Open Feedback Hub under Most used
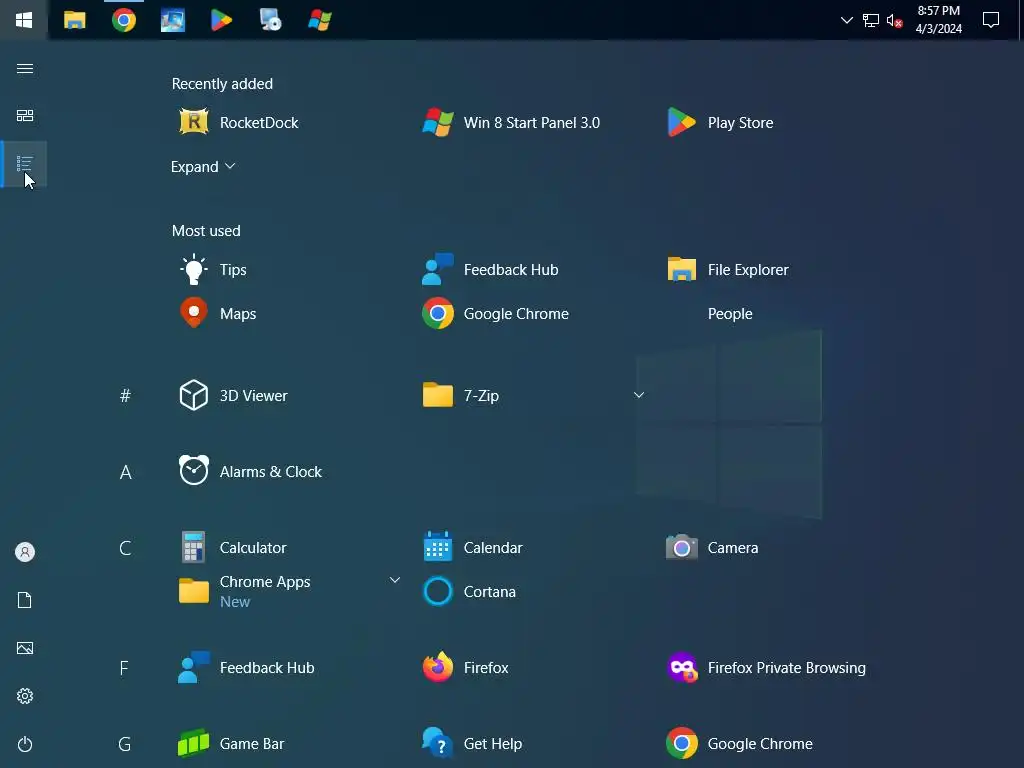 point(490,269)
